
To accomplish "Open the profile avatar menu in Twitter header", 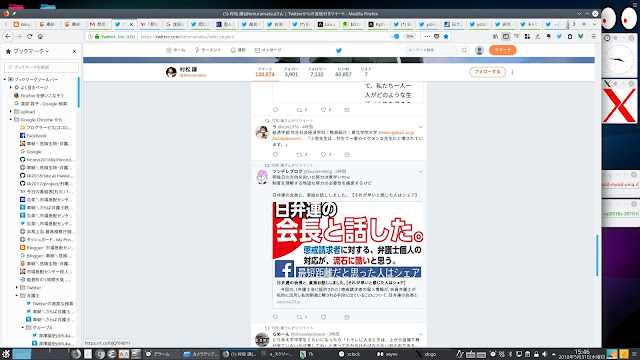I will click(x=480, y=50).
